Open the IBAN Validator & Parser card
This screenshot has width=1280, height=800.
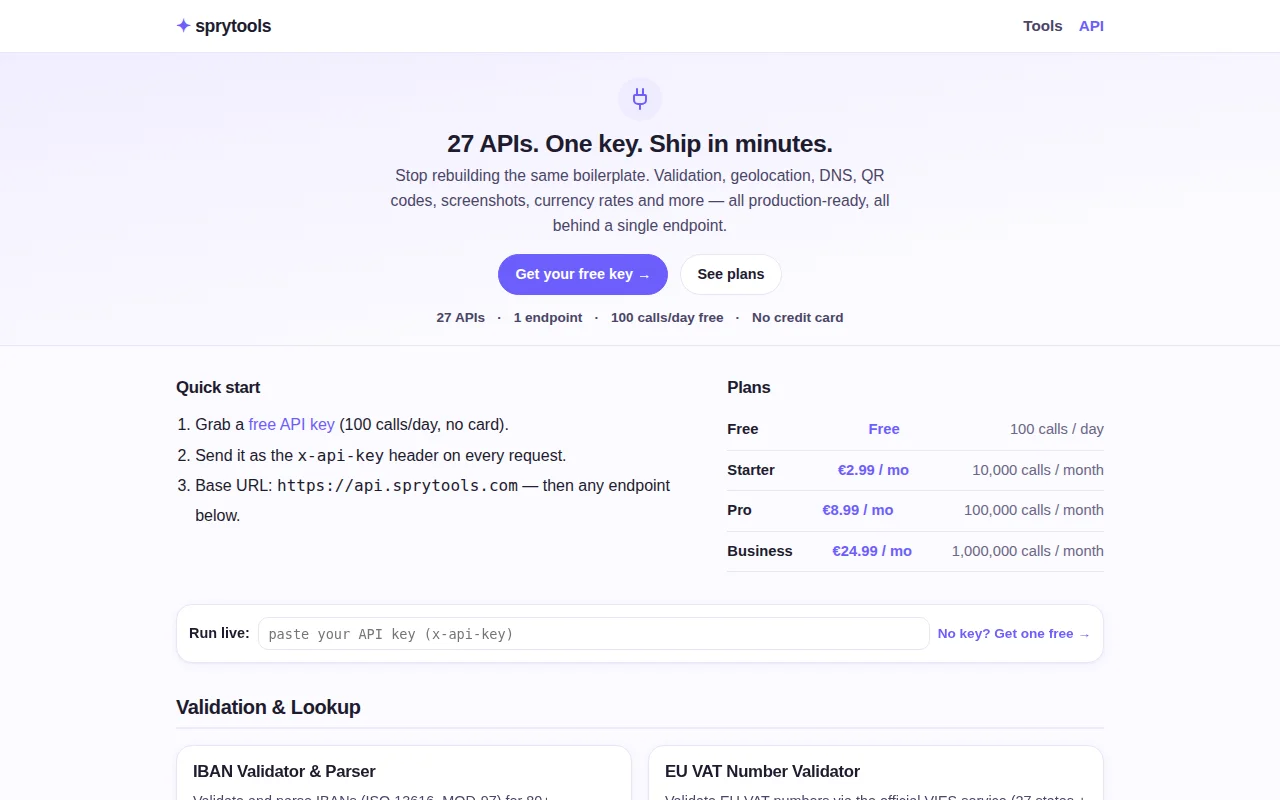[404, 773]
